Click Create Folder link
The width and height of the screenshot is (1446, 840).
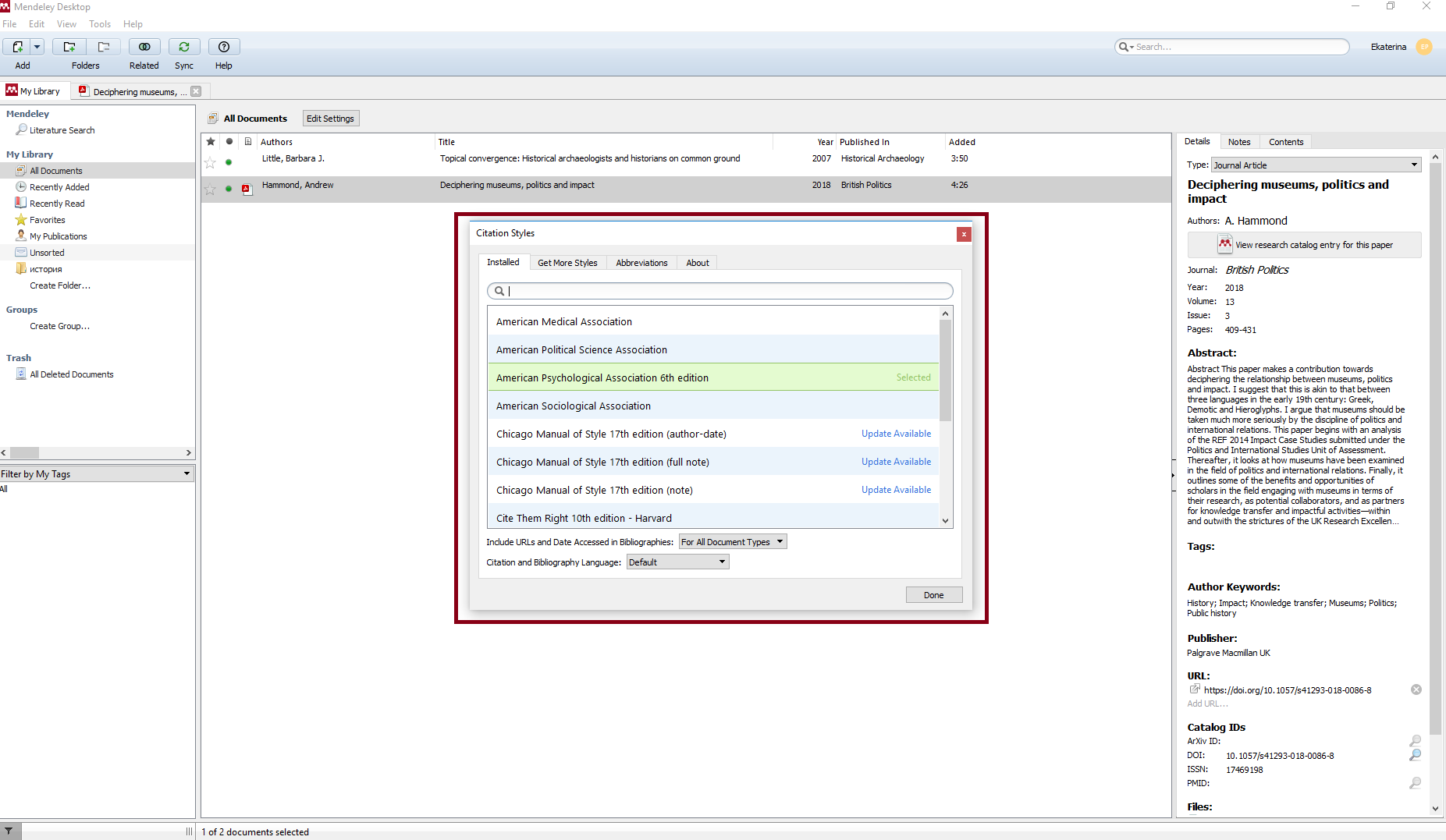[x=60, y=285]
